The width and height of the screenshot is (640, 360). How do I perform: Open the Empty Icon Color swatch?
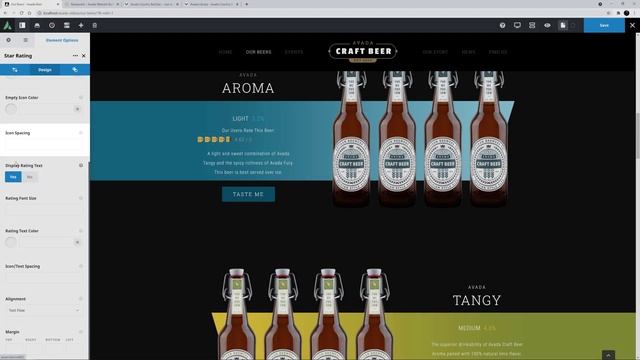click(x=11, y=109)
